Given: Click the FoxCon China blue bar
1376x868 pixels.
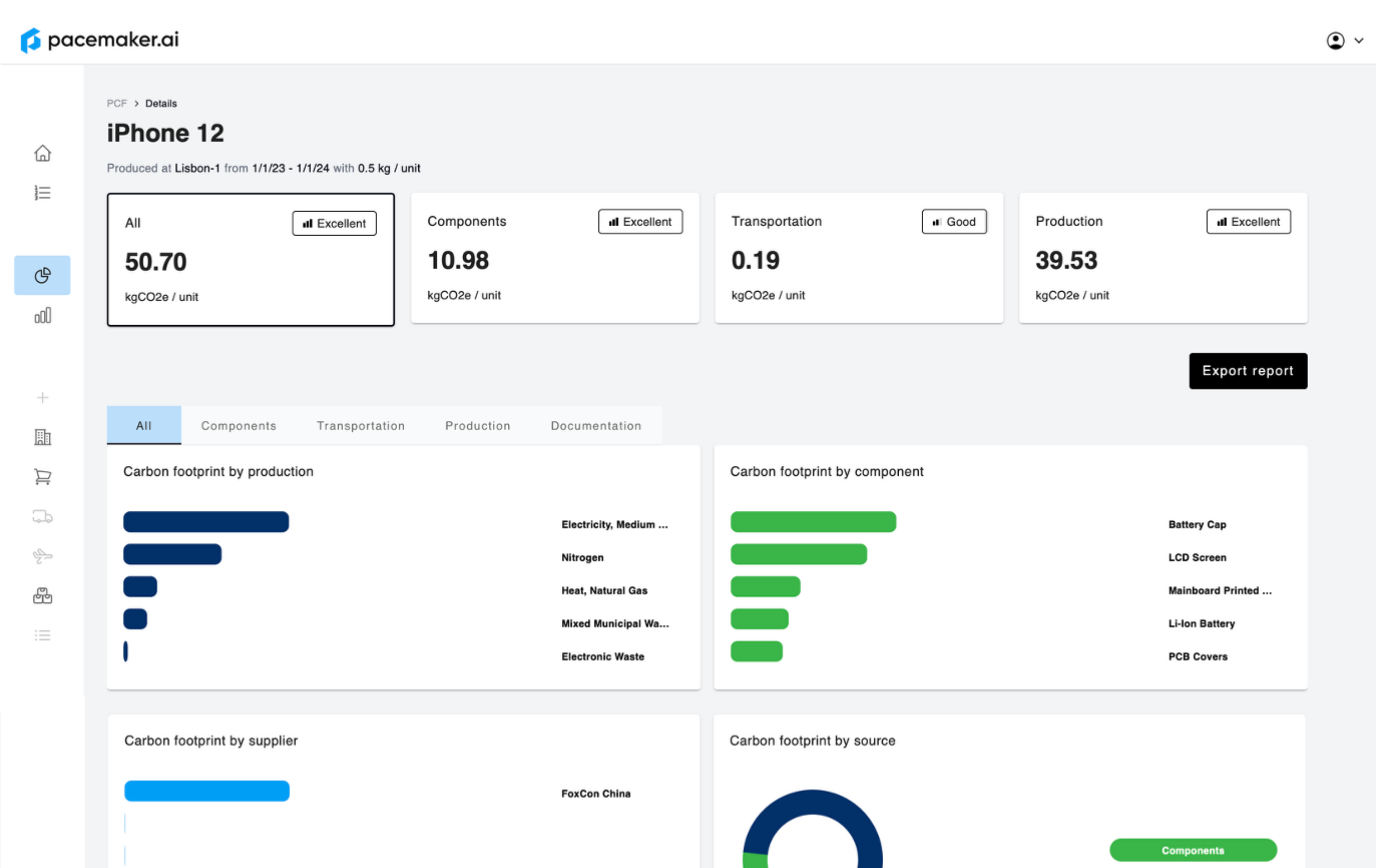Looking at the screenshot, I should [x=207, y=791].
